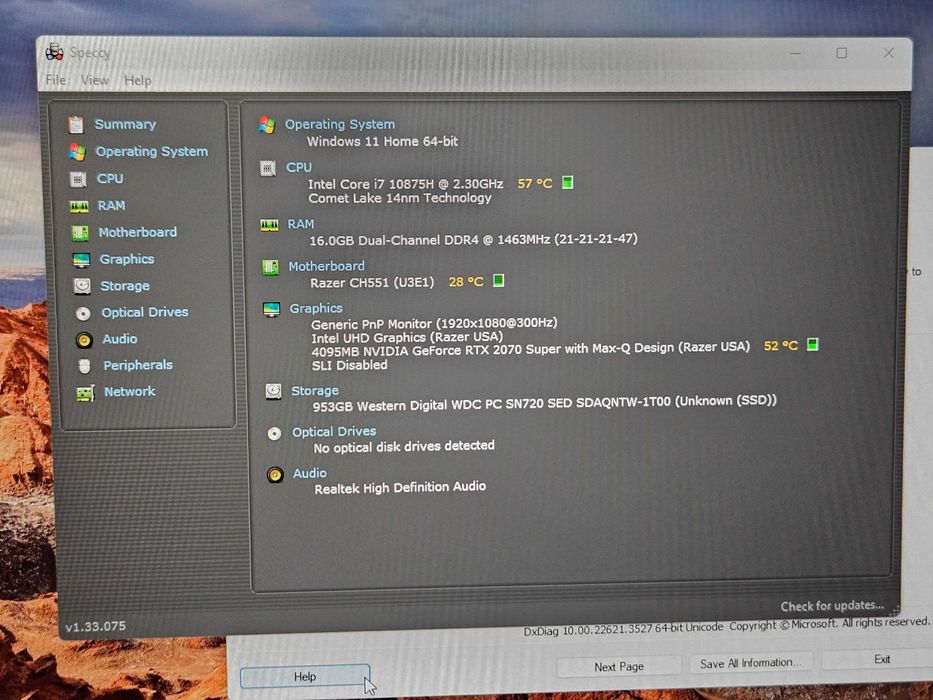Screen dimensions: 933x700
Task: Click the Graphics heading link in summary
Action: (x=316, y=308)
